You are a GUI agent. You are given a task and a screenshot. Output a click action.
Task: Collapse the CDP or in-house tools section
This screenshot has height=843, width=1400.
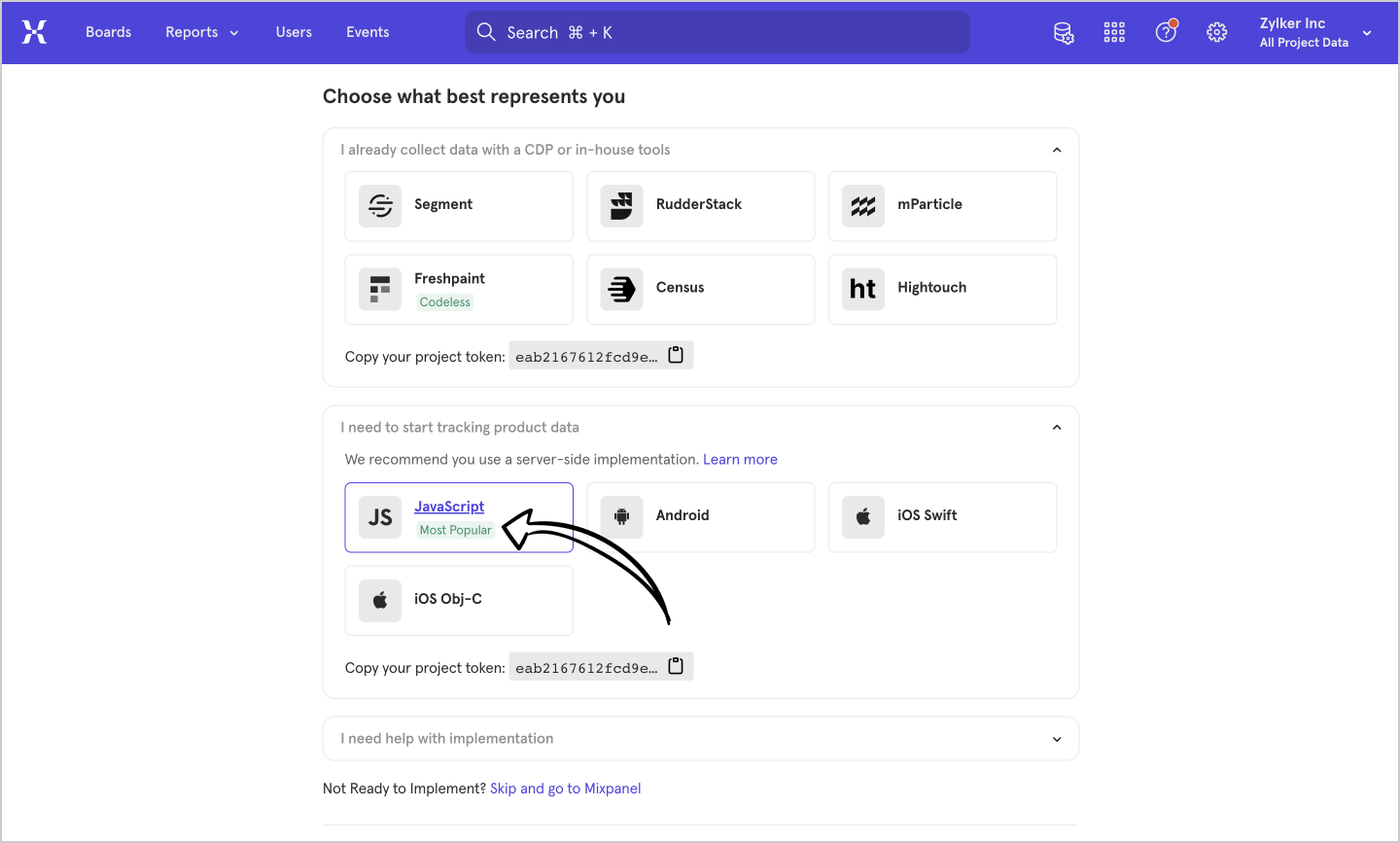tap(1057, 150)
